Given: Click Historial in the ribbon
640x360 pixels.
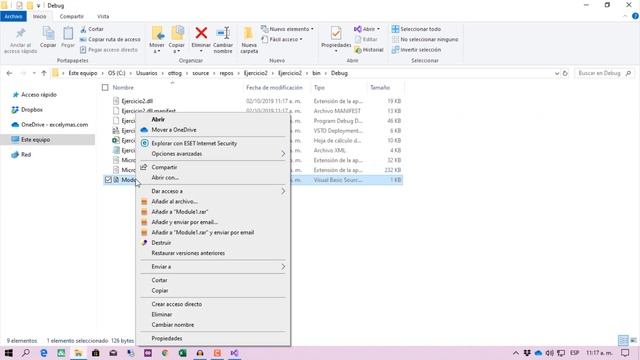Looking at the screenshot, I should pyautogui.click(x=369, y=49).
